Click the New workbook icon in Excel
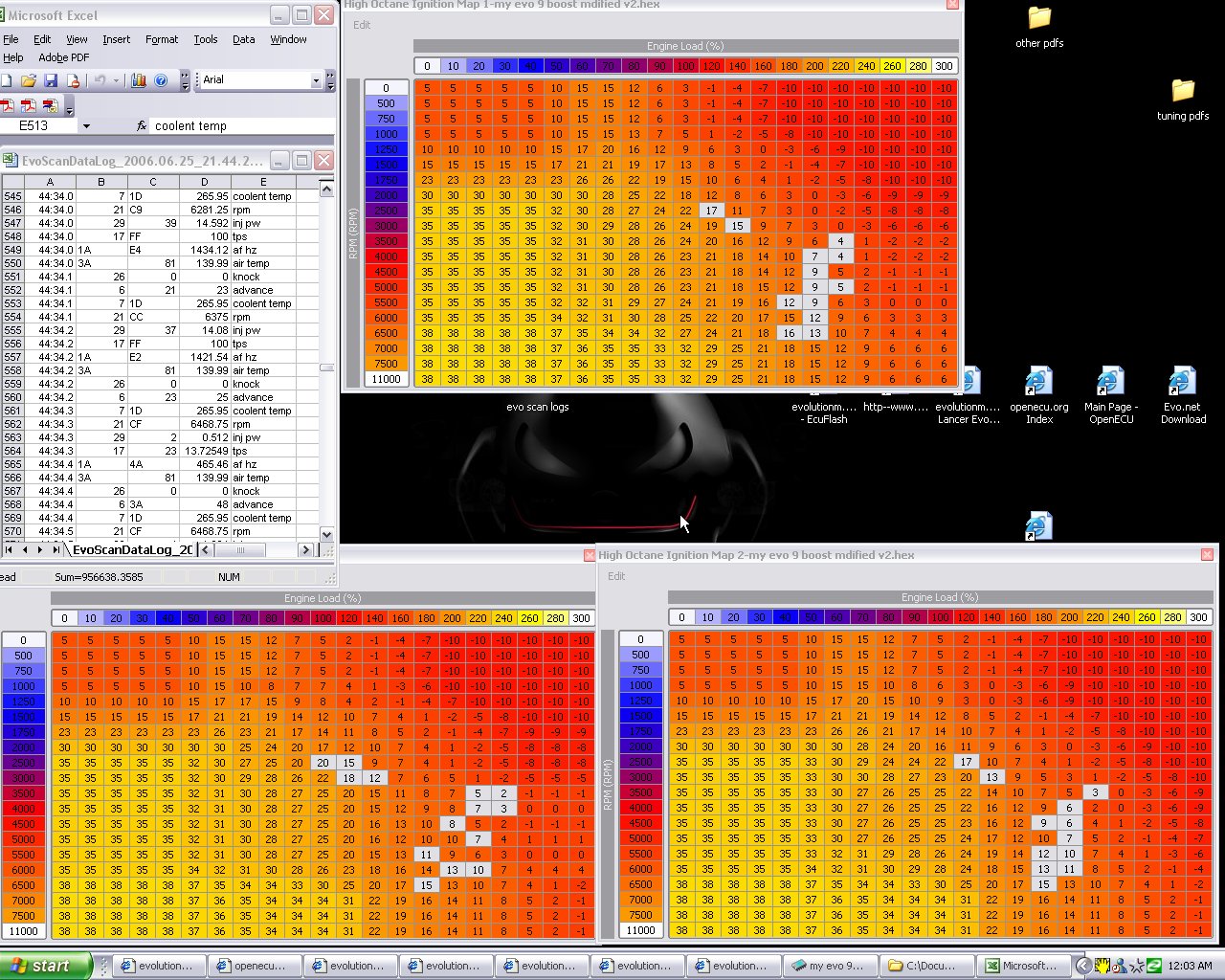1225x980 pixels. point(7,81)
